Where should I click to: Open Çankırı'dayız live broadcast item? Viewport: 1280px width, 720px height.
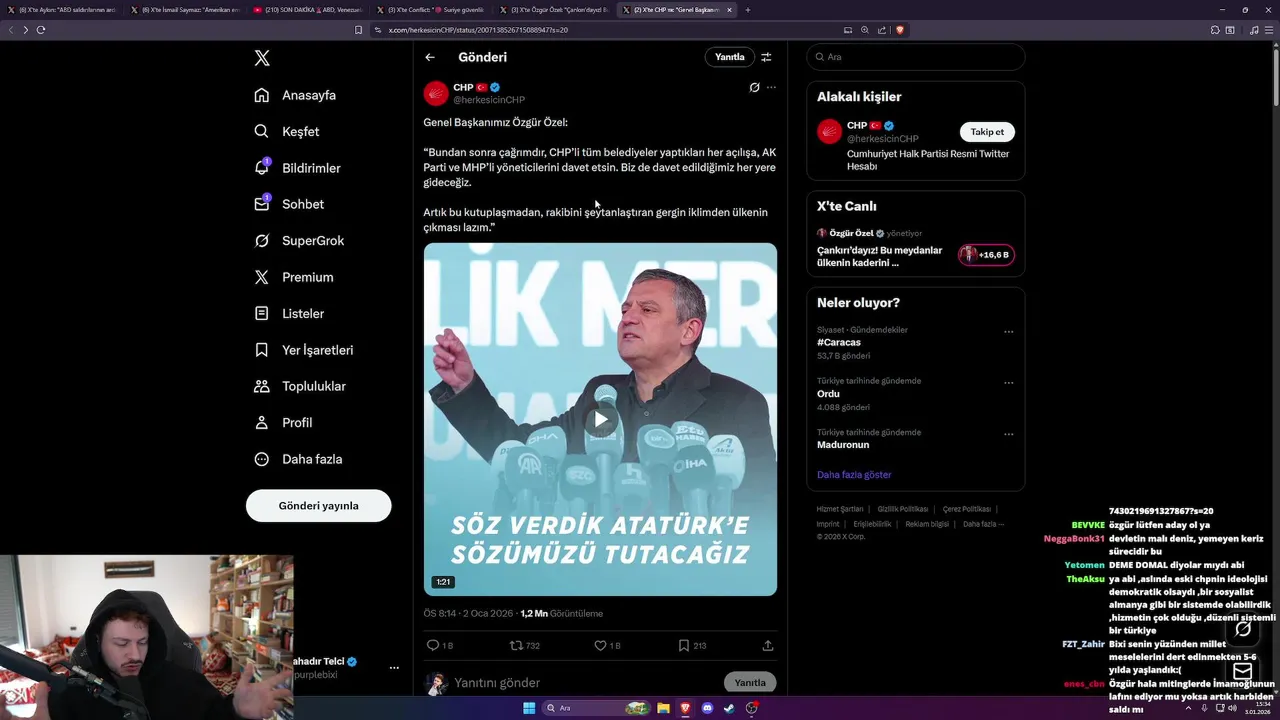880,256
